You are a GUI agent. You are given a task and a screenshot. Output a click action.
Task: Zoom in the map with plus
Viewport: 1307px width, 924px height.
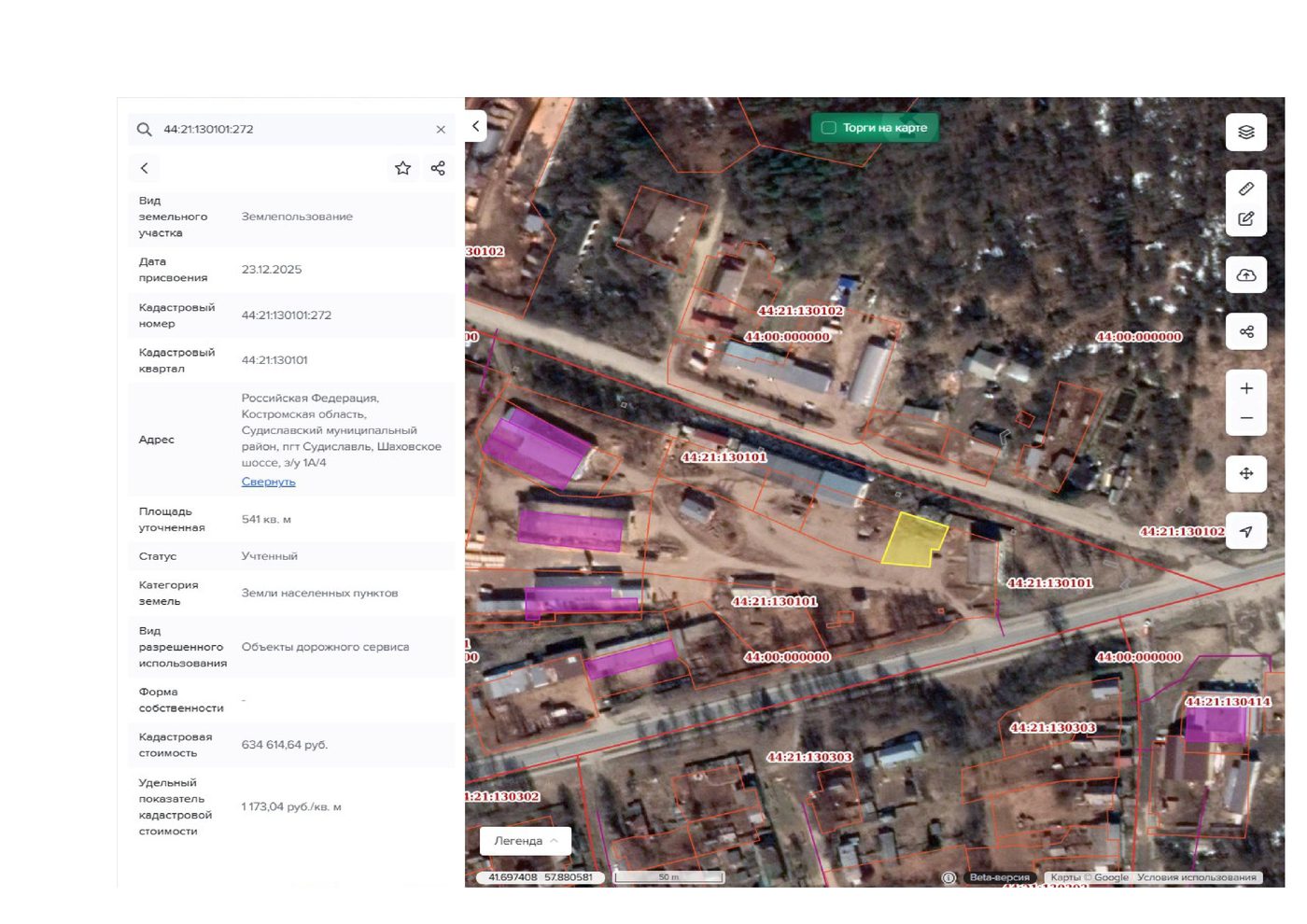pyautogui.click(x=1246, y=388)
